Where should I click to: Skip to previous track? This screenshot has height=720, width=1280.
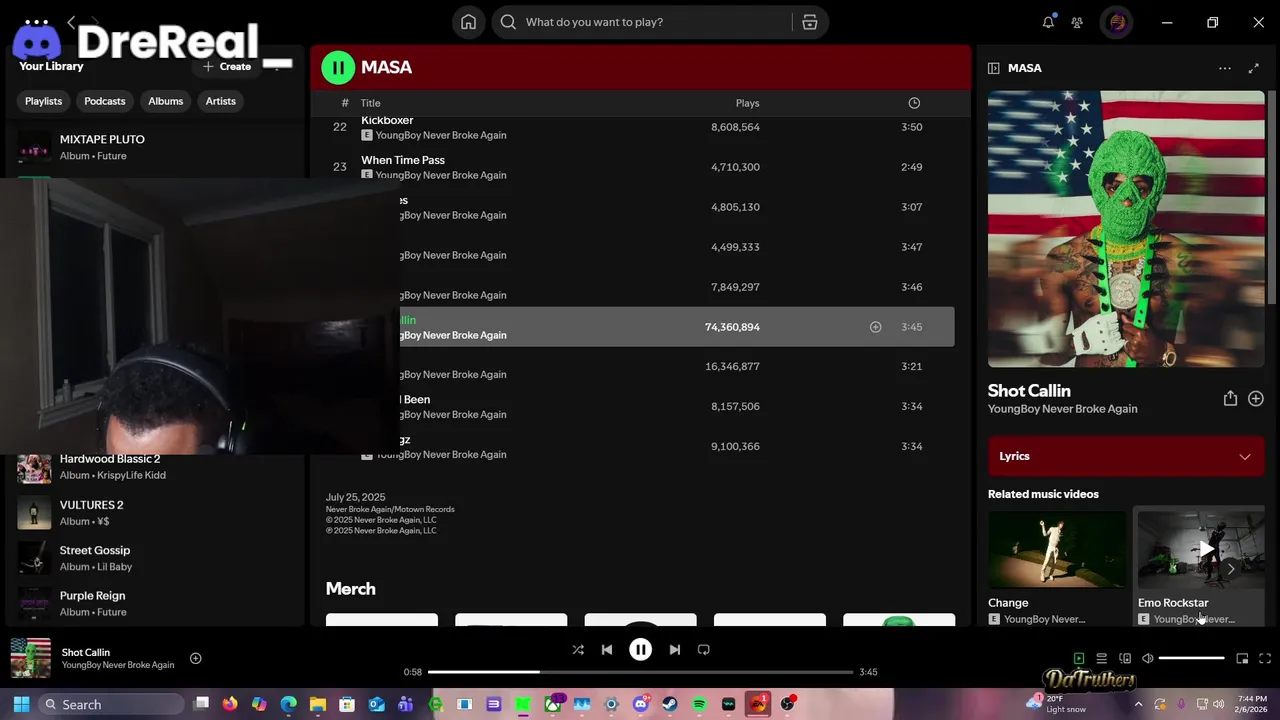coord(607,650)
